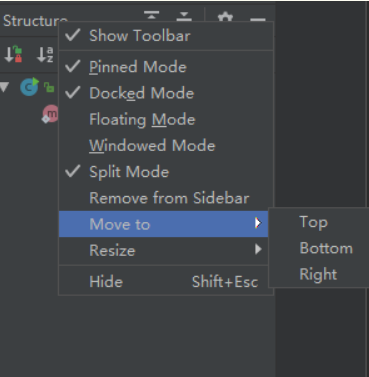The image size is (369, 377).
Task: Open the Structure panel gear settings icon
Action: click(x=225, y=17)
